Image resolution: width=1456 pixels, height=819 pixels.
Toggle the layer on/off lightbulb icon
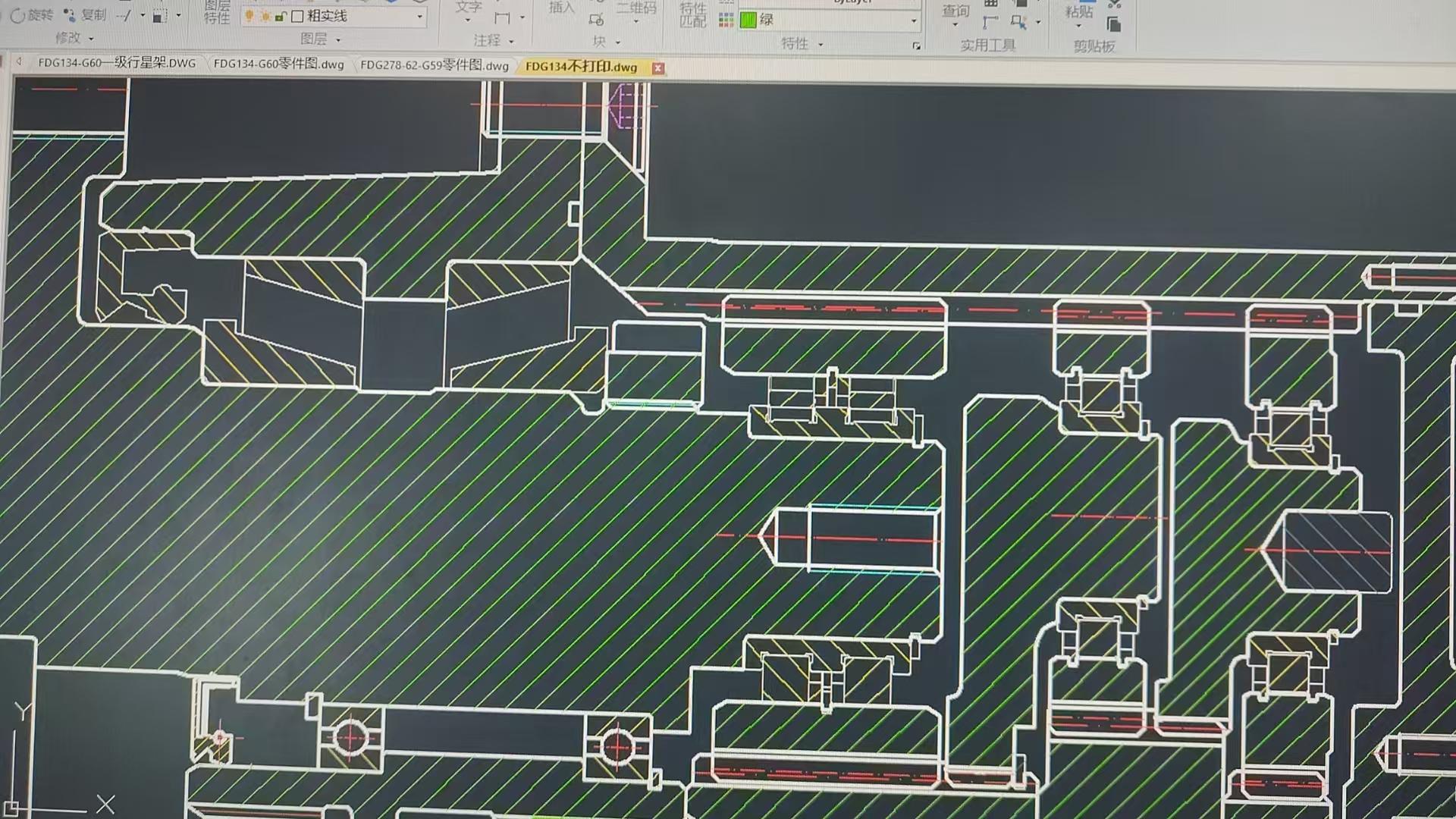(x=249, y=16)
